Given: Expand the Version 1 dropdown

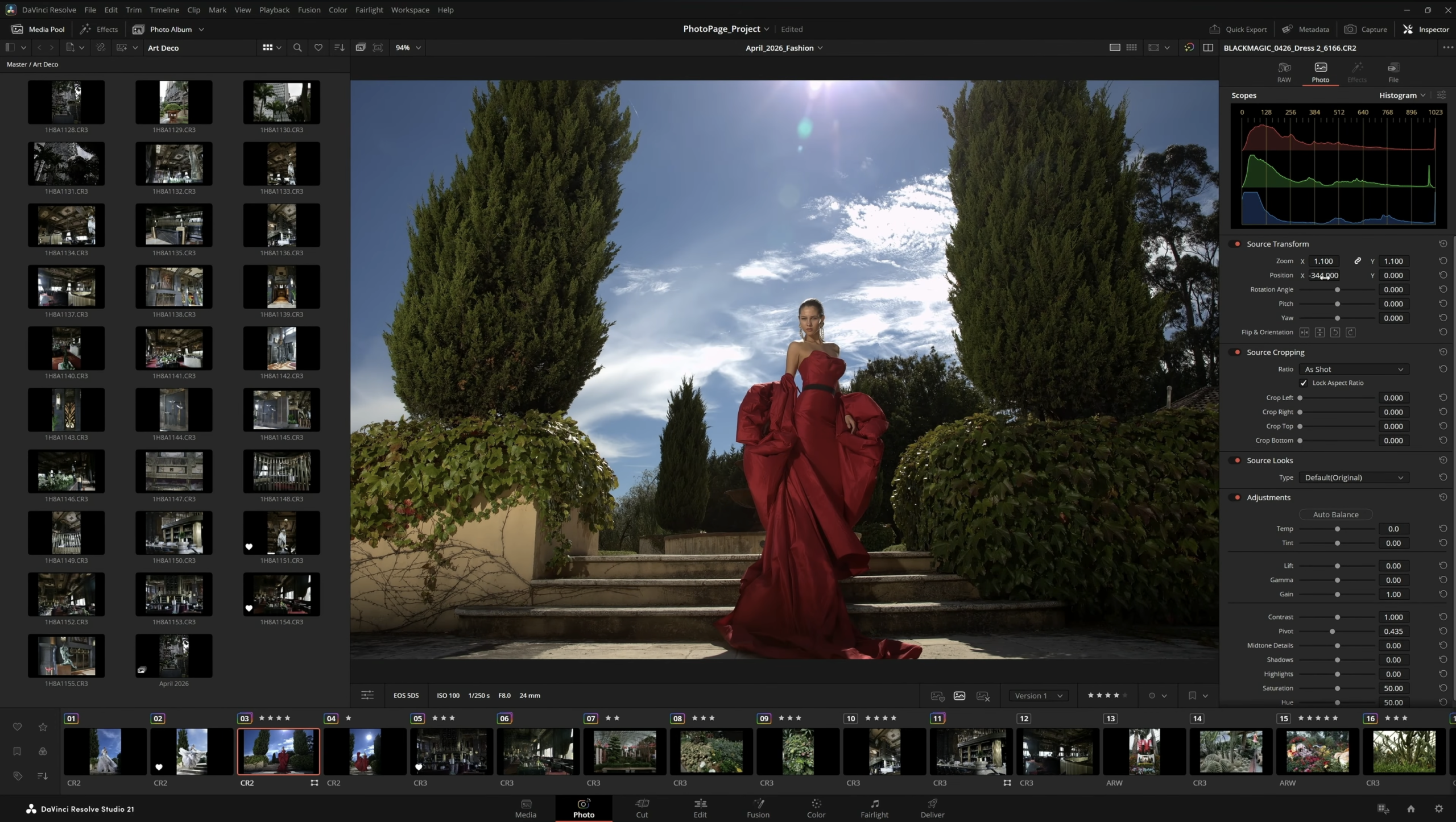Looking at the screenshot, I should pos(1037,695).
